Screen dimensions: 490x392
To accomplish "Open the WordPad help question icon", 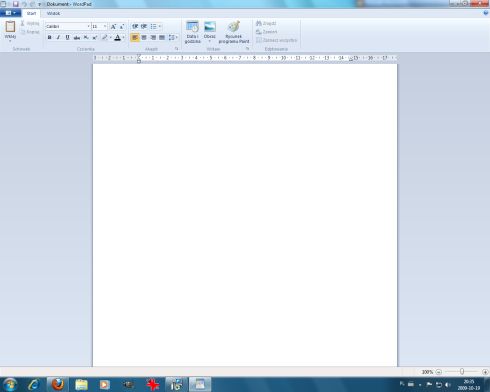I will coord(486,13).
